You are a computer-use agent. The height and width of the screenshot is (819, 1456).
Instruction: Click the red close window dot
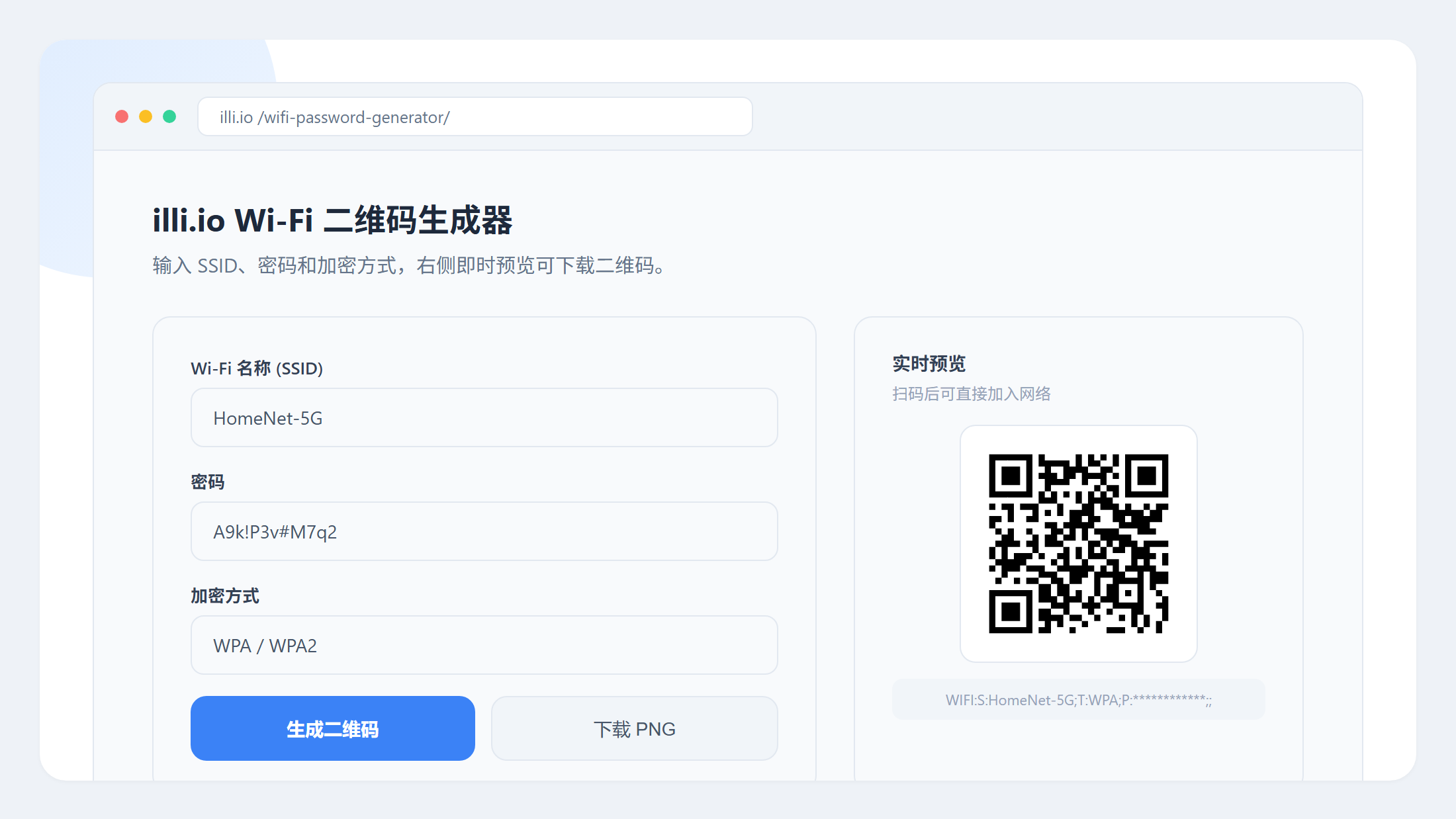(122, 116)
